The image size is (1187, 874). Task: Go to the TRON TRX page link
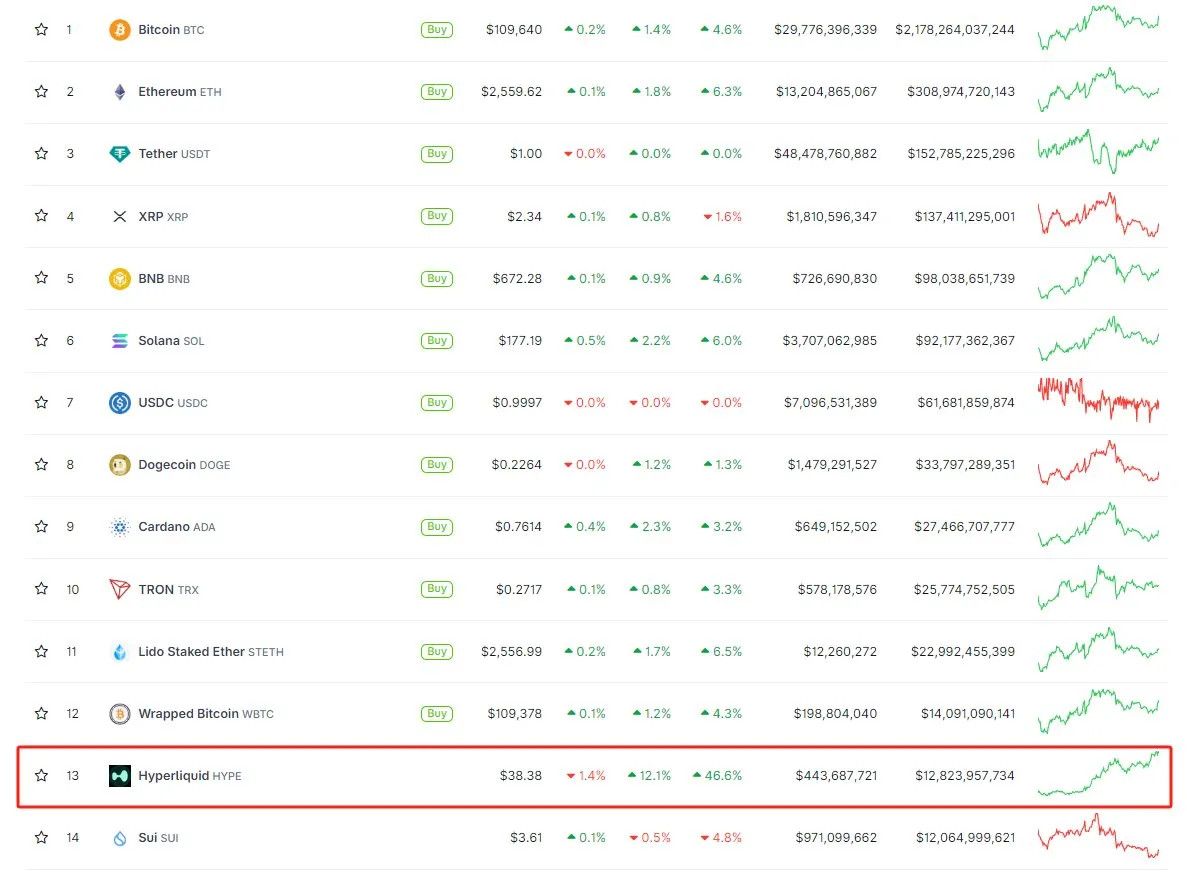[x=168, y=589]
